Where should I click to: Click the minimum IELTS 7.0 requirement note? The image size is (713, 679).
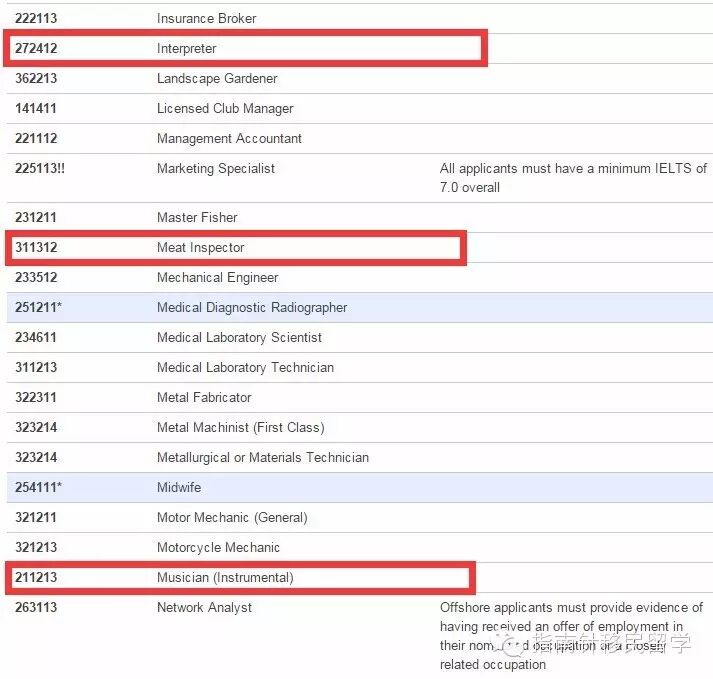click(573, 178)
